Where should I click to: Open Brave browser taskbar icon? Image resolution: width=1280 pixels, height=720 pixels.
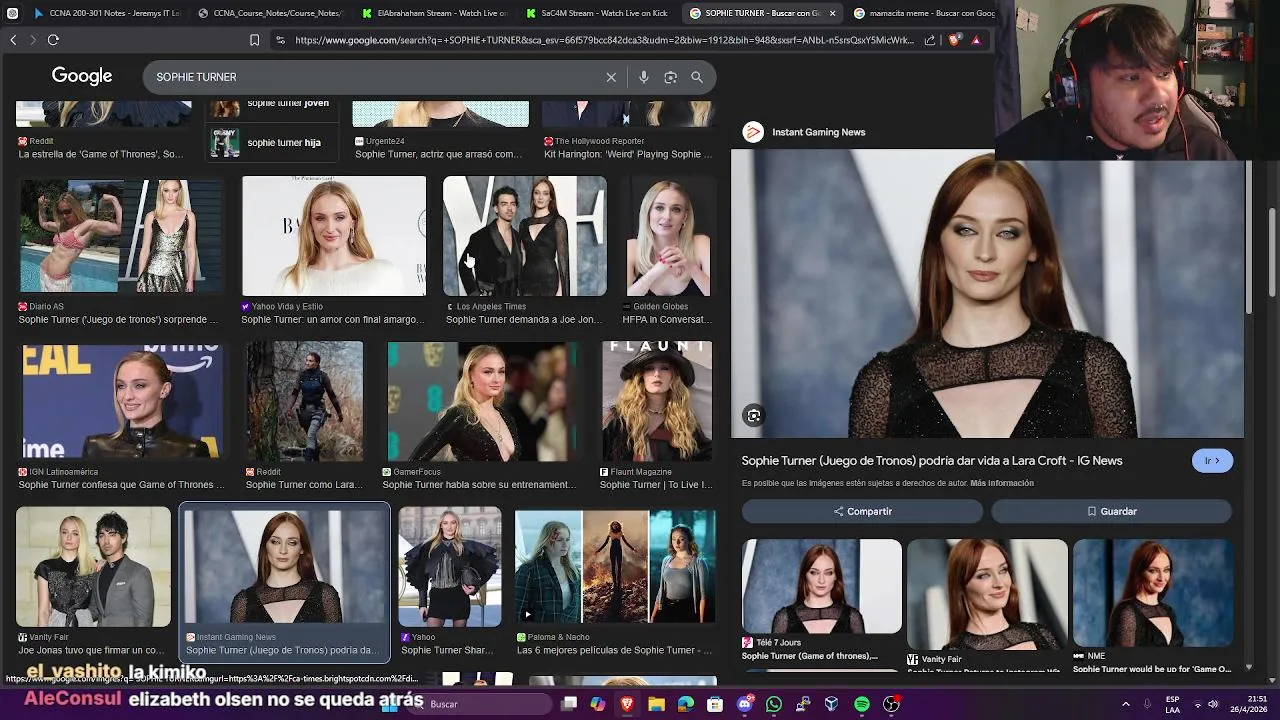click(627, 704)
